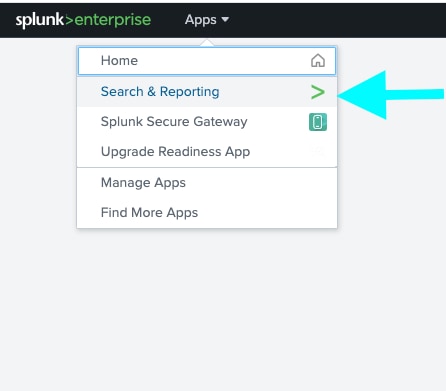Choose Manage Apps in the menu

207,183
